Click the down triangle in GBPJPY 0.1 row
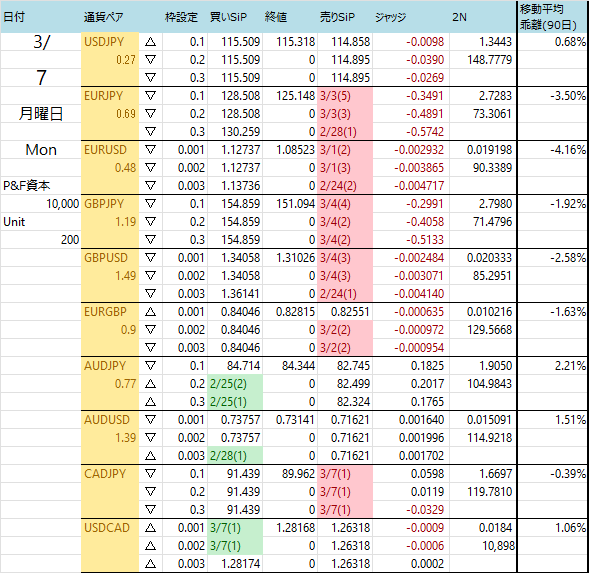Viewport: 589px width, 573px height. click(150, 204)
